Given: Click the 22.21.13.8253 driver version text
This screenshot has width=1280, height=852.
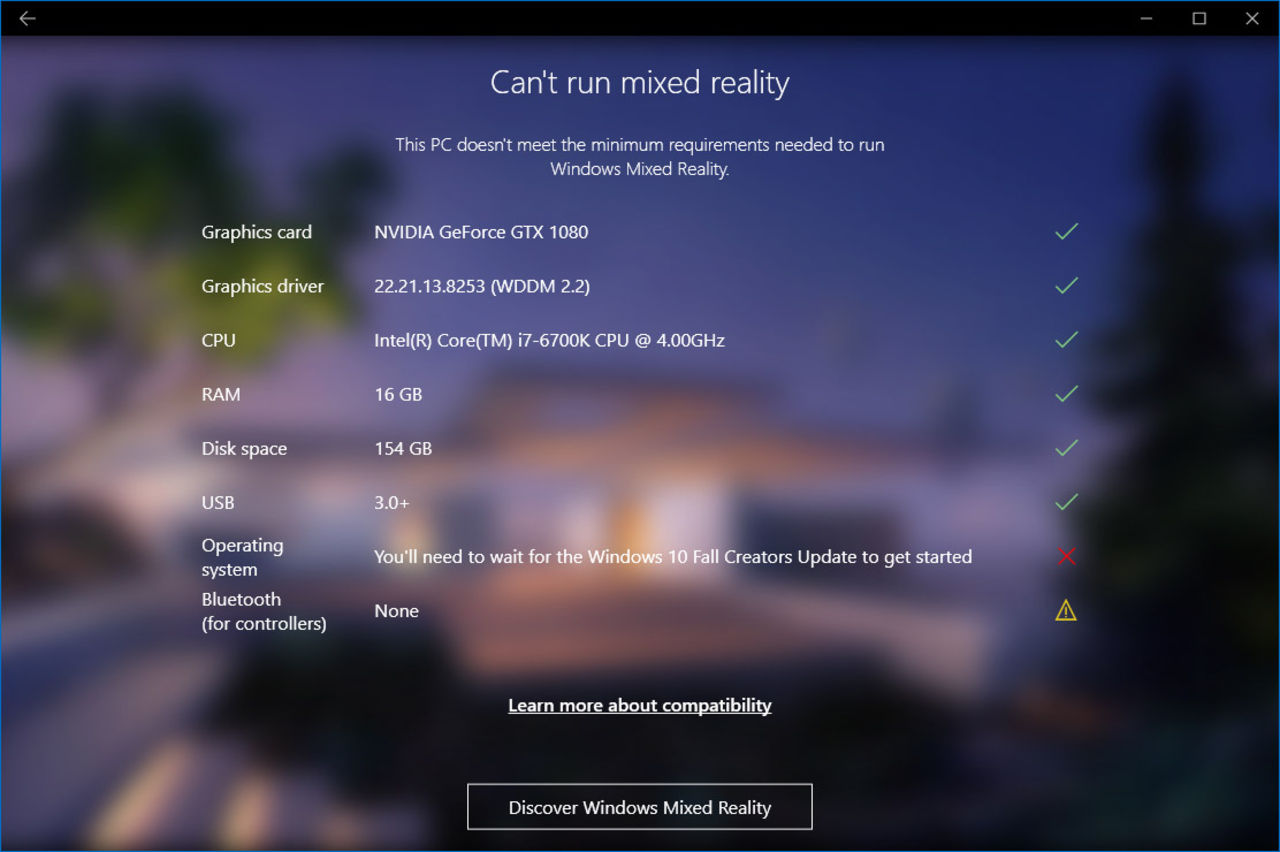Looking at the screenshot, I should (x=482, y=285).
